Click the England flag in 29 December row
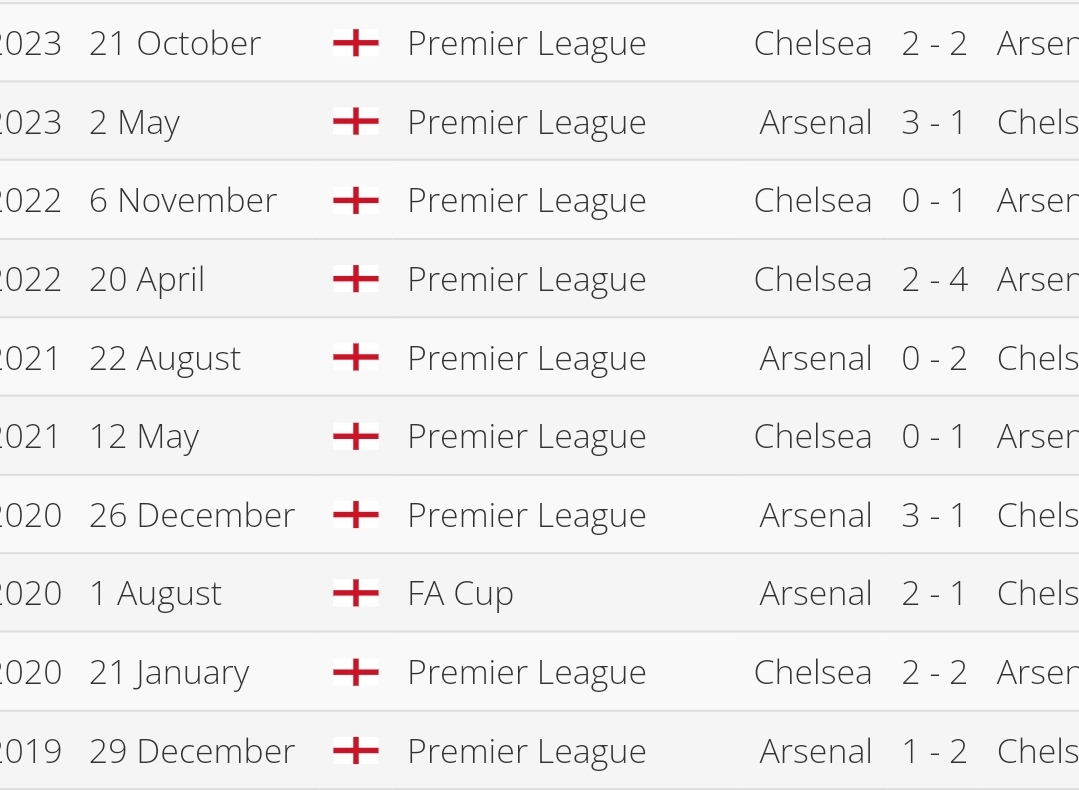This screenshot has height=790, width=1079. [356, 751]
